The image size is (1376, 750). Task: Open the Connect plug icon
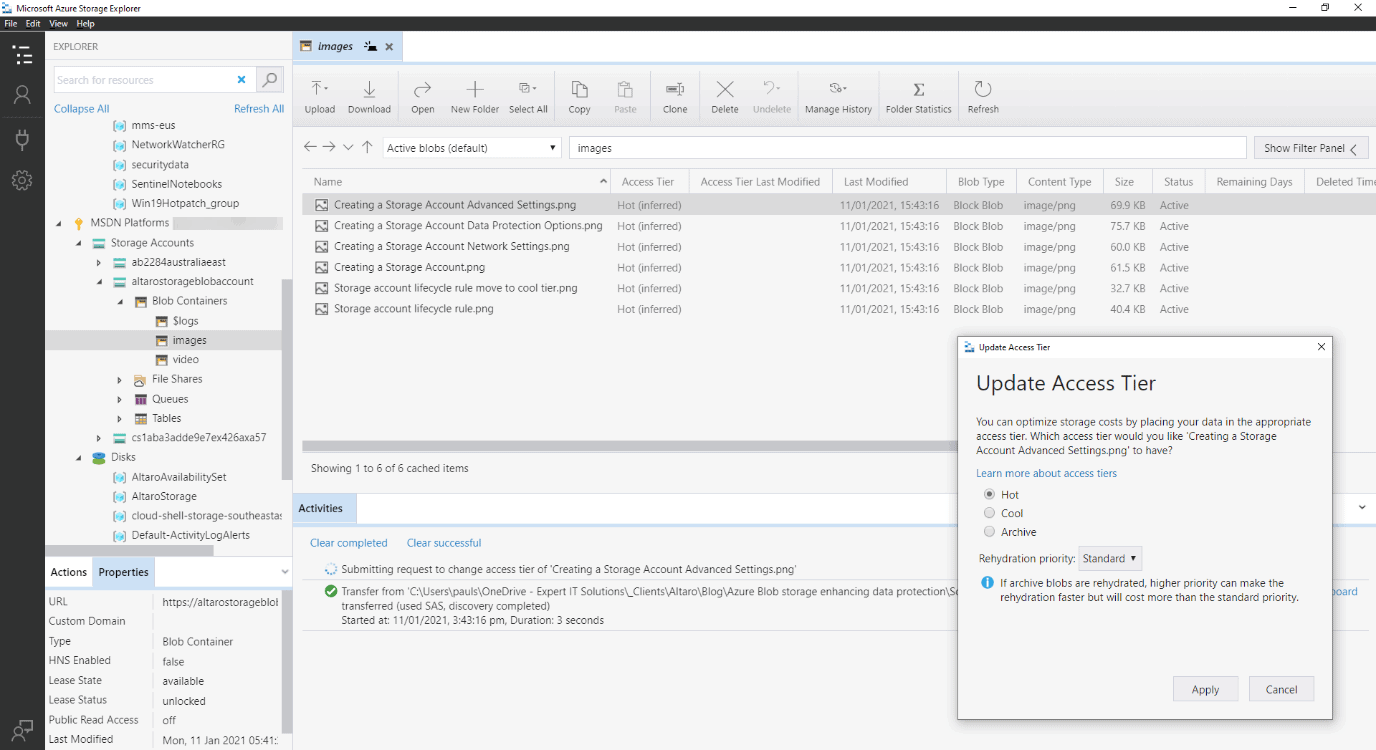[x=22, y=138]
